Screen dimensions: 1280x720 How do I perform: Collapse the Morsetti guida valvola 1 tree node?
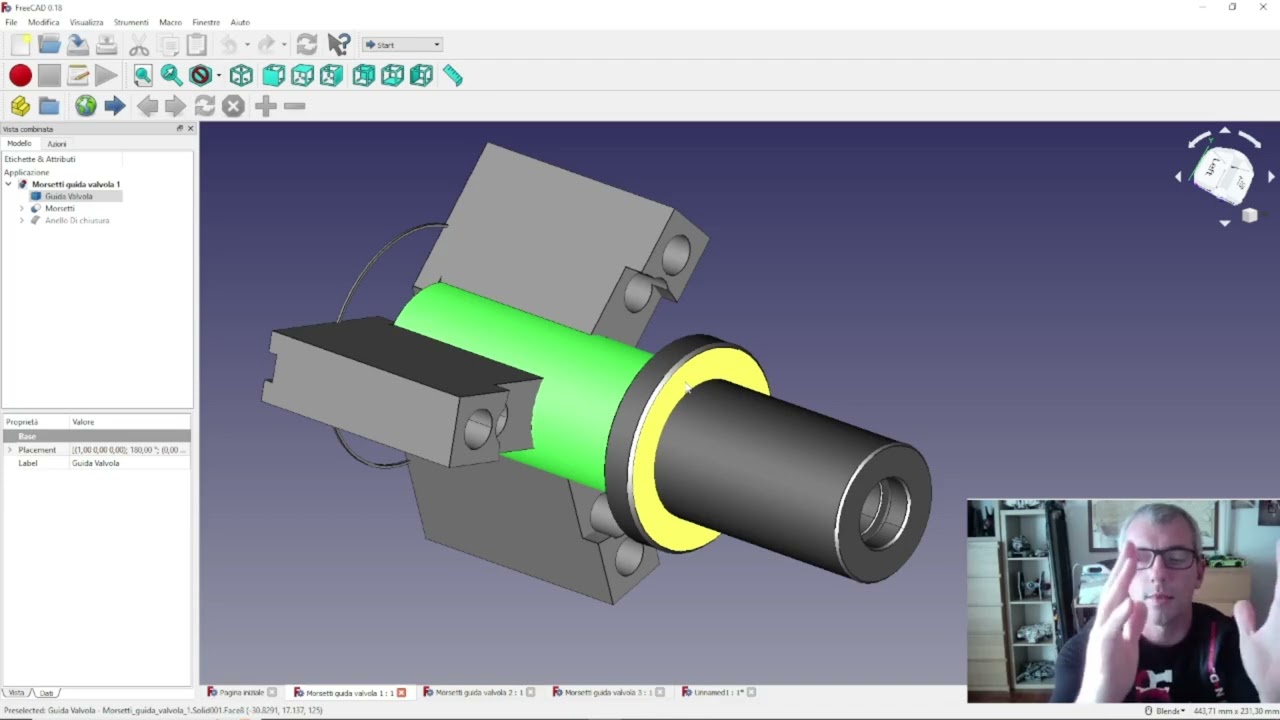point(9,184)
